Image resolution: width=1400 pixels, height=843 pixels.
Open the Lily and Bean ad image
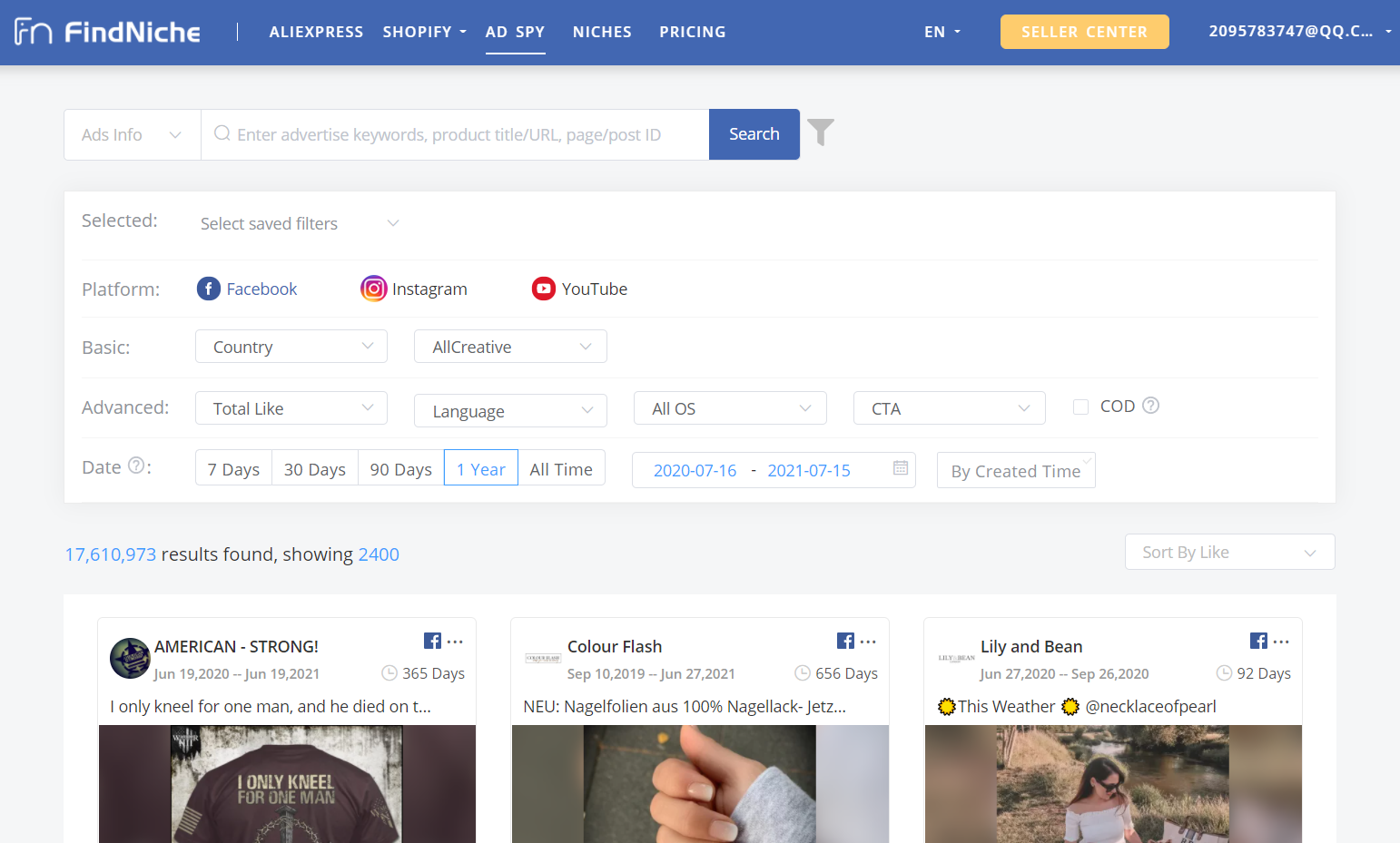[1113, 784]
